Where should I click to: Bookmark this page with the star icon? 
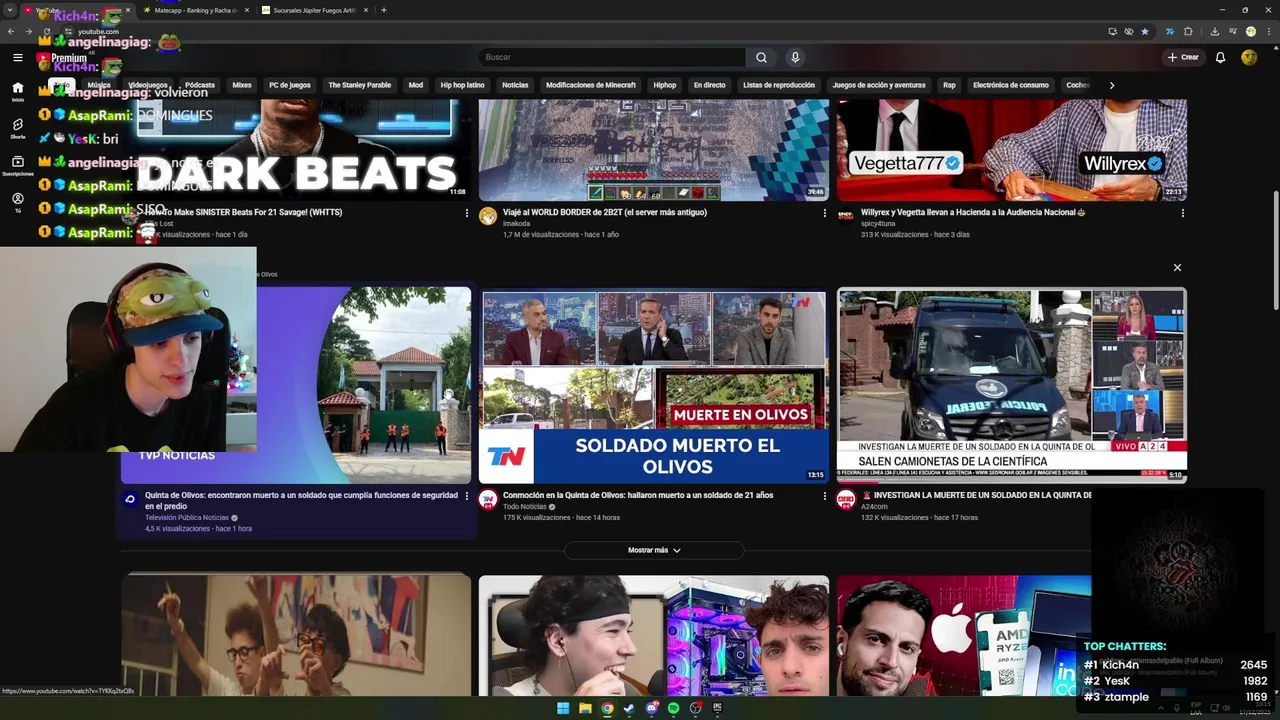[x=1145, y=31]
